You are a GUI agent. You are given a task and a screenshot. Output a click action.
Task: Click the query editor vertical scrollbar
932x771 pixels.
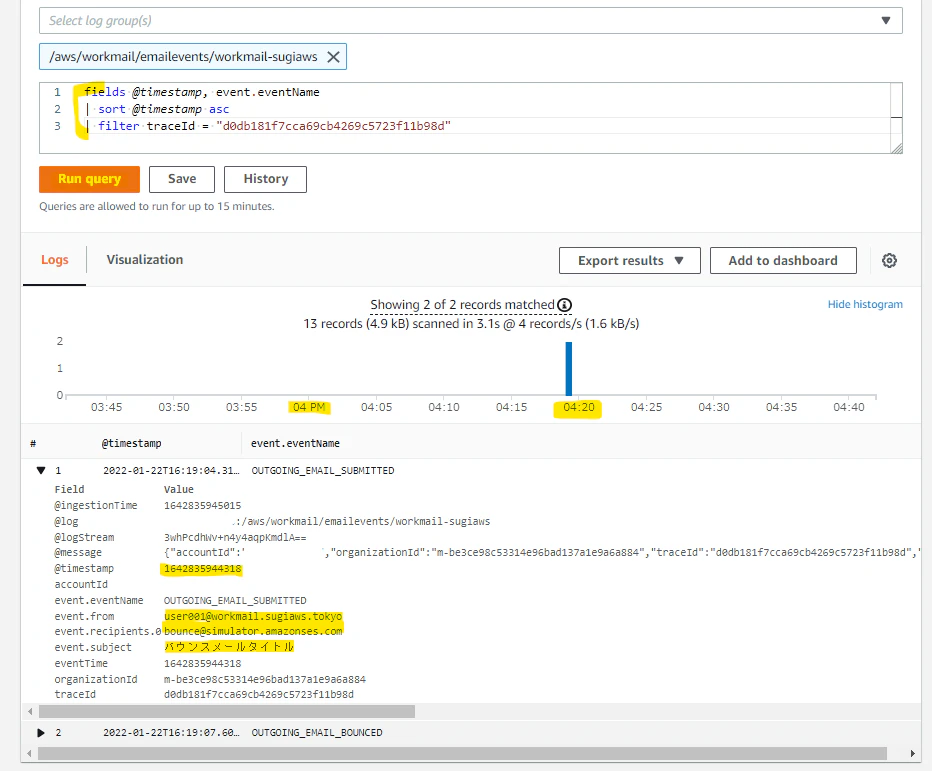coord(896,113)
